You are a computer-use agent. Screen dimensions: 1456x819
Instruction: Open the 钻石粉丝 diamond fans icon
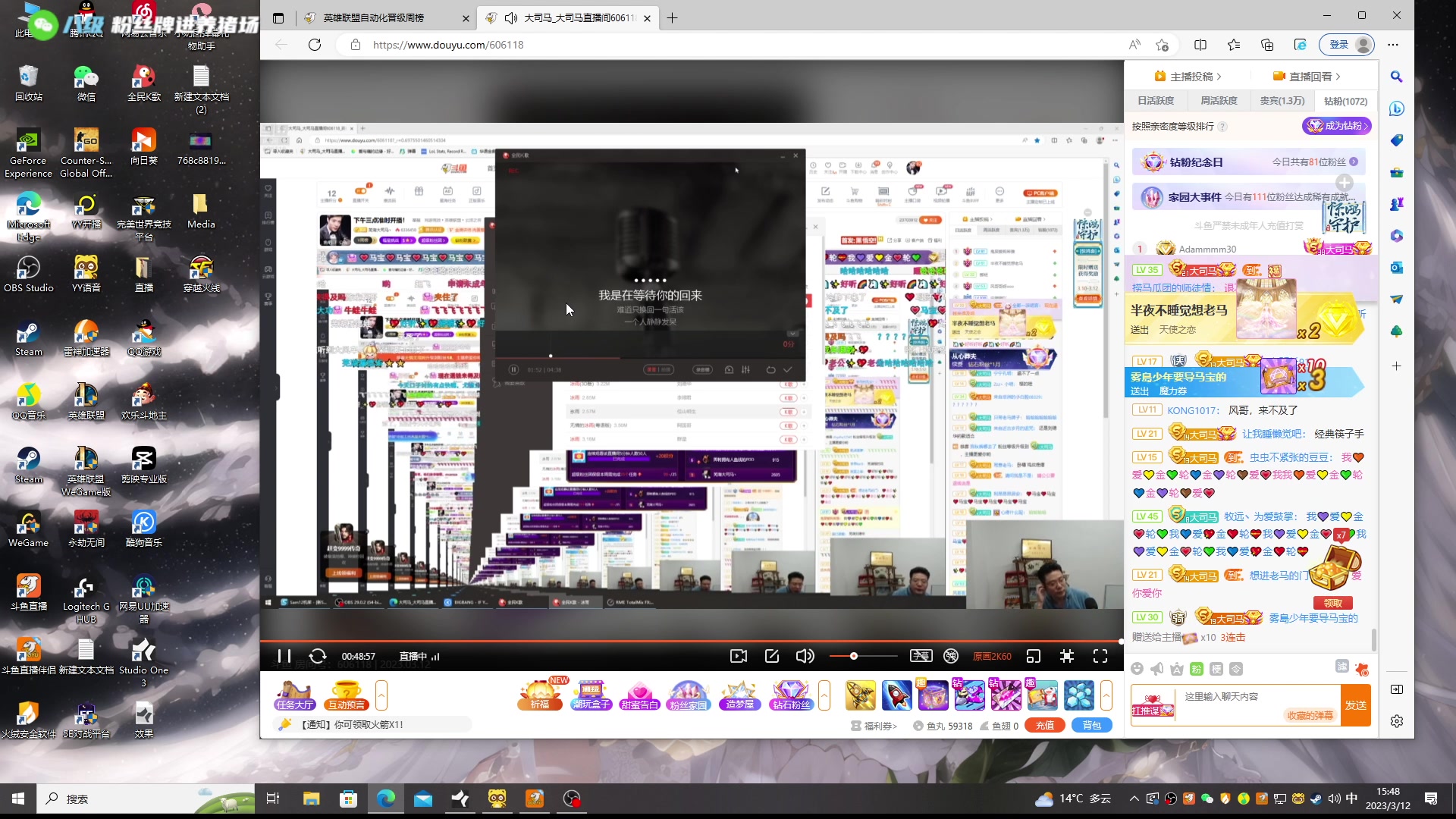tap(791, 695)
